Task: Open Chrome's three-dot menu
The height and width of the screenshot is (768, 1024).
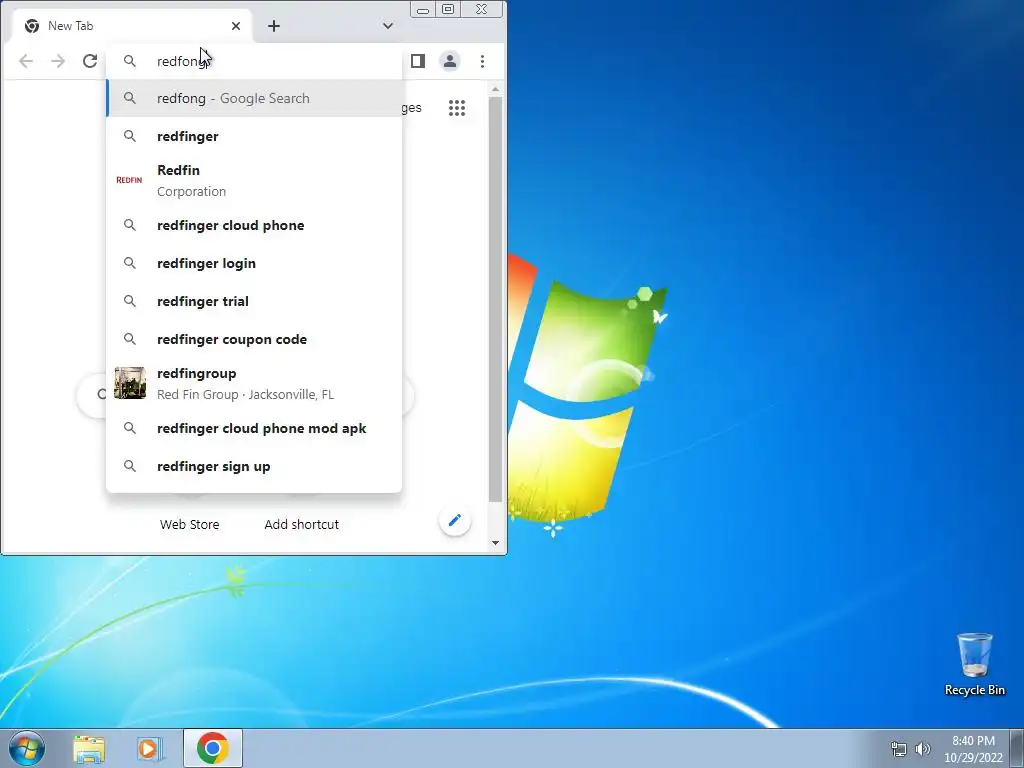Action: point(483,61)
